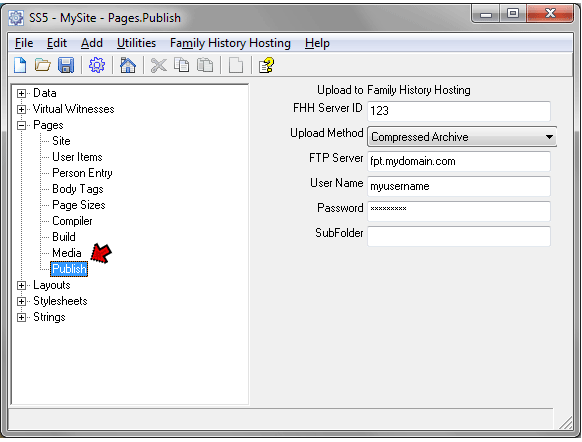The image size is (582, 442).
Task: Select the Compiler tree item
Action: pos(72,221)
